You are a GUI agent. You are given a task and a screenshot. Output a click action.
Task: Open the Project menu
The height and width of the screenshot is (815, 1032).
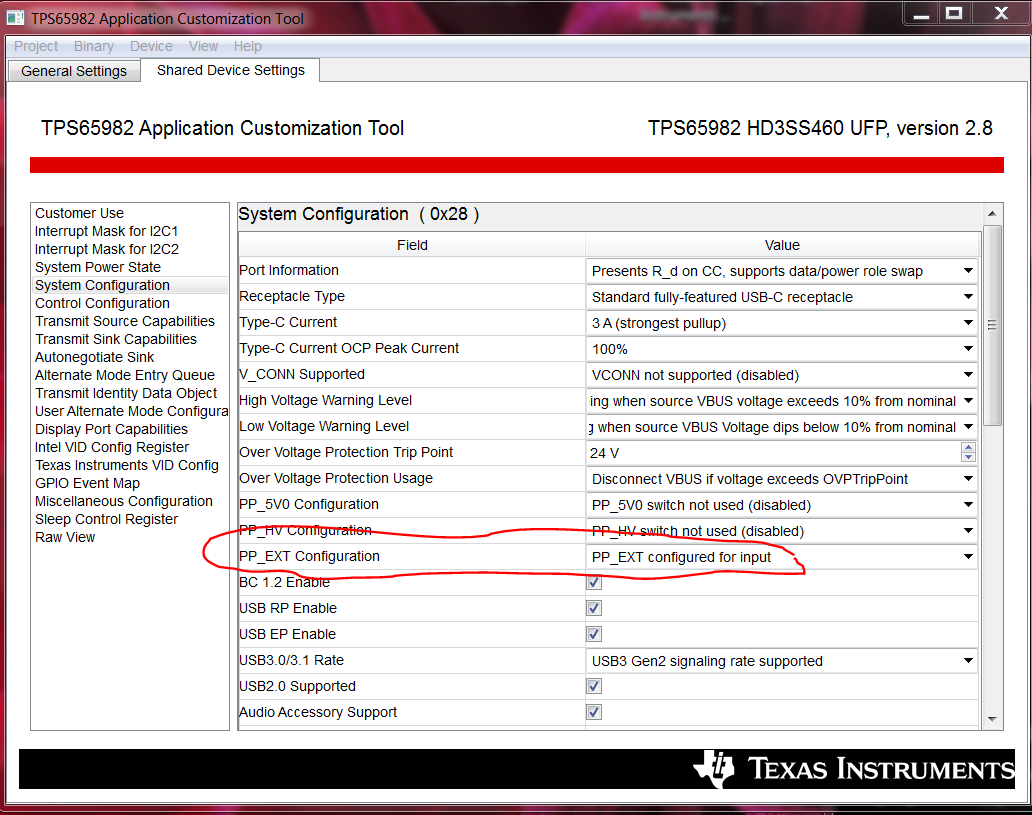[36, 46]
